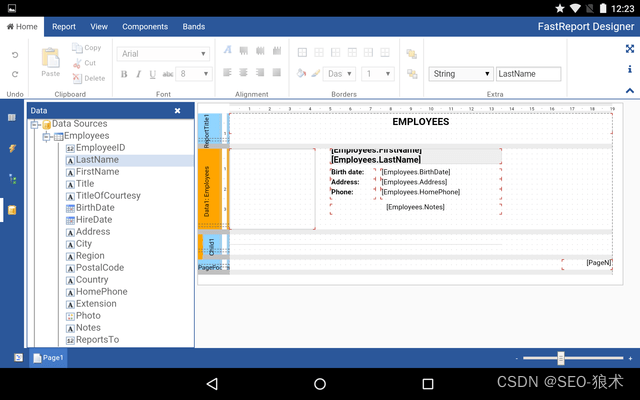The height and width of the screenshot is (400, 640).
Task: Click the undo arrow icon
Action: coord(15,55)
